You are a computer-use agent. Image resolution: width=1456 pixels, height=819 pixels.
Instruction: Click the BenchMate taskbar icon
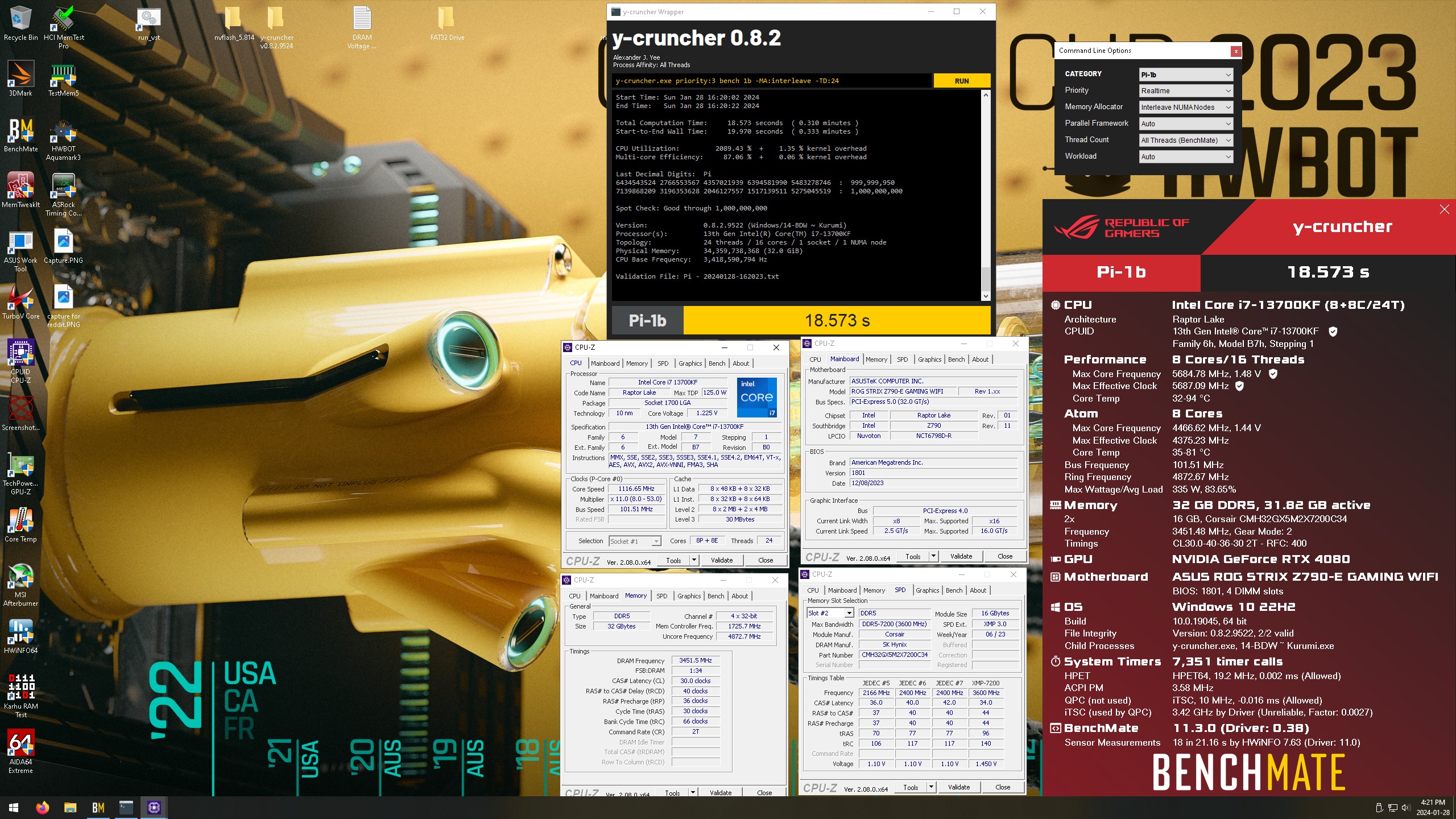click(x=98, y=808)
